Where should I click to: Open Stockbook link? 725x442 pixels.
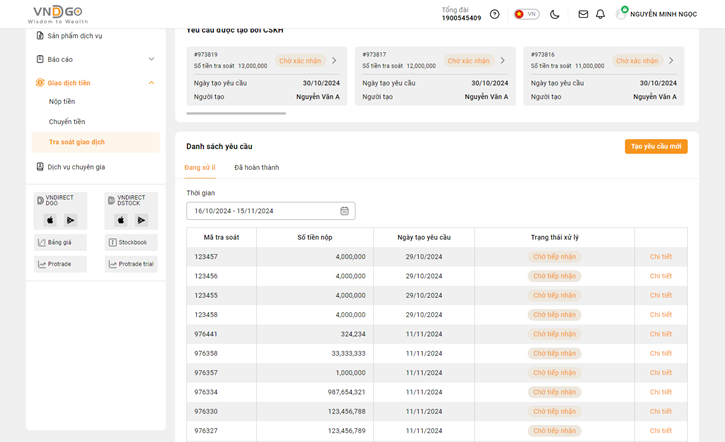point(131,242)
